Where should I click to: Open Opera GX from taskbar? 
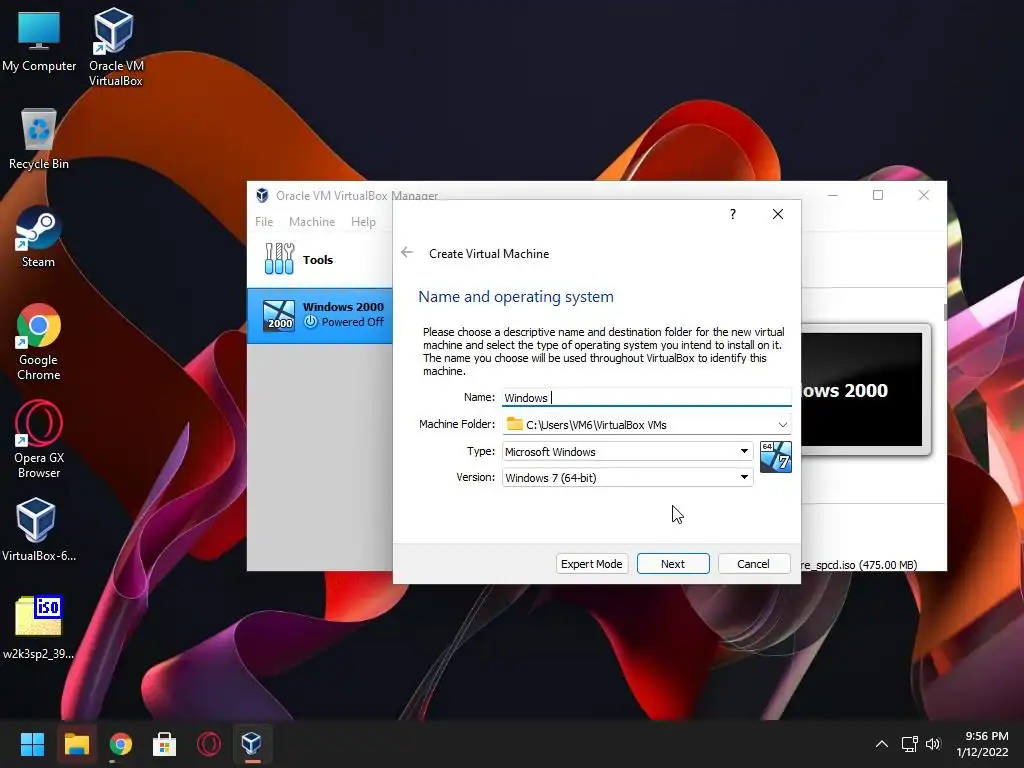[209, 744]
